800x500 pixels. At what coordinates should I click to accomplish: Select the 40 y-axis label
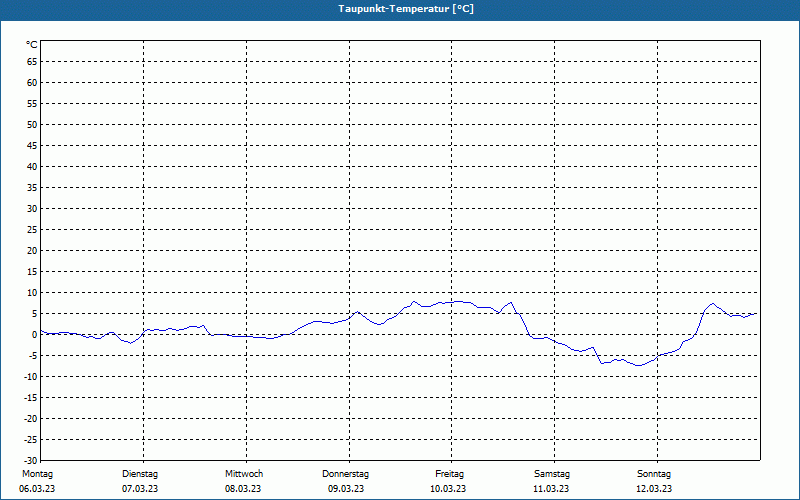click(x=32, y=166)
